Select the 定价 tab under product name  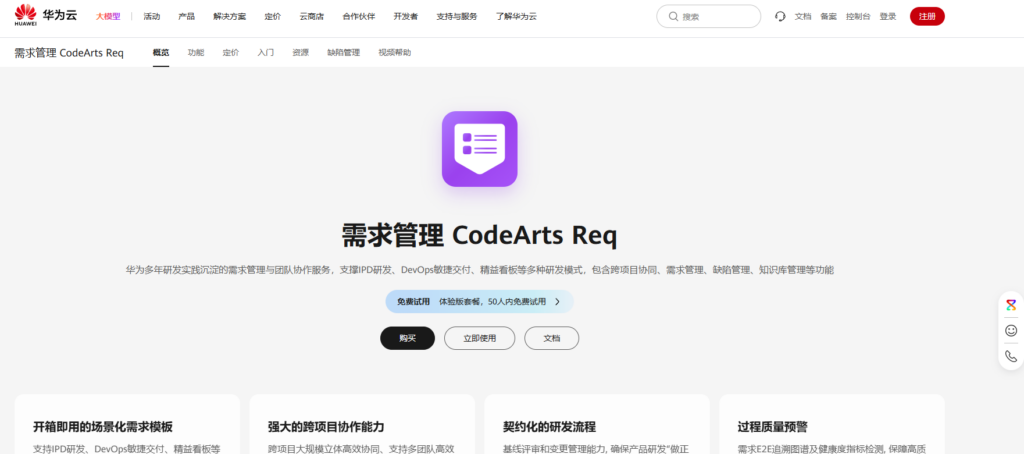(231, 52)
